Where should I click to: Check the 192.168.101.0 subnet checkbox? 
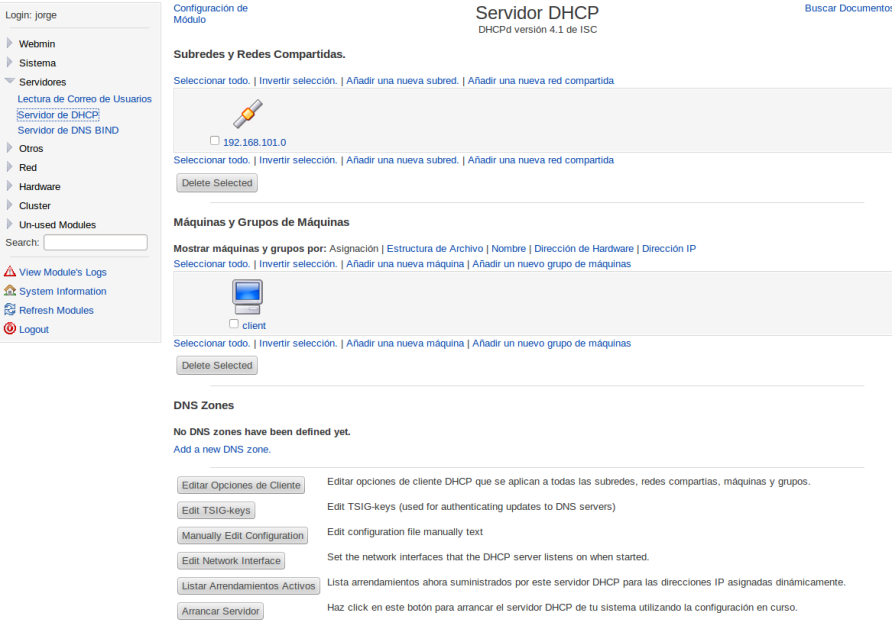pyautogui.click(x=214, y=141)
